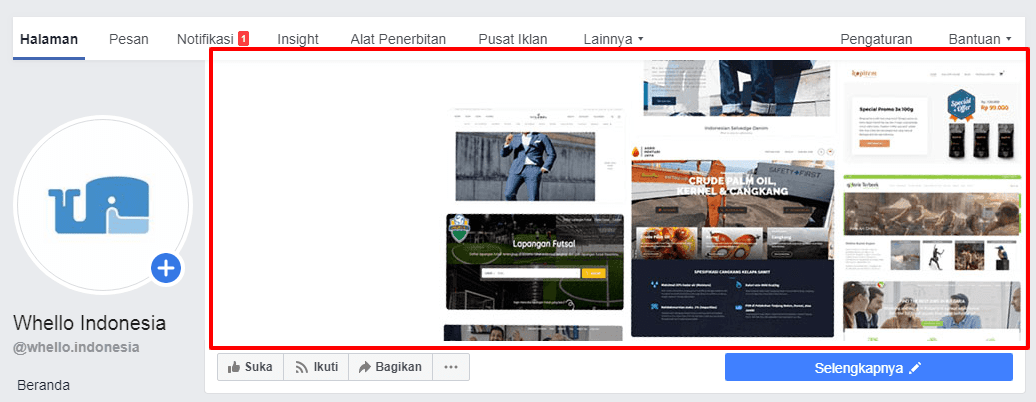Viewport: 1036px width, 402px height.
Task: Click the @whello.indonesia username
Action: point(76,347)
